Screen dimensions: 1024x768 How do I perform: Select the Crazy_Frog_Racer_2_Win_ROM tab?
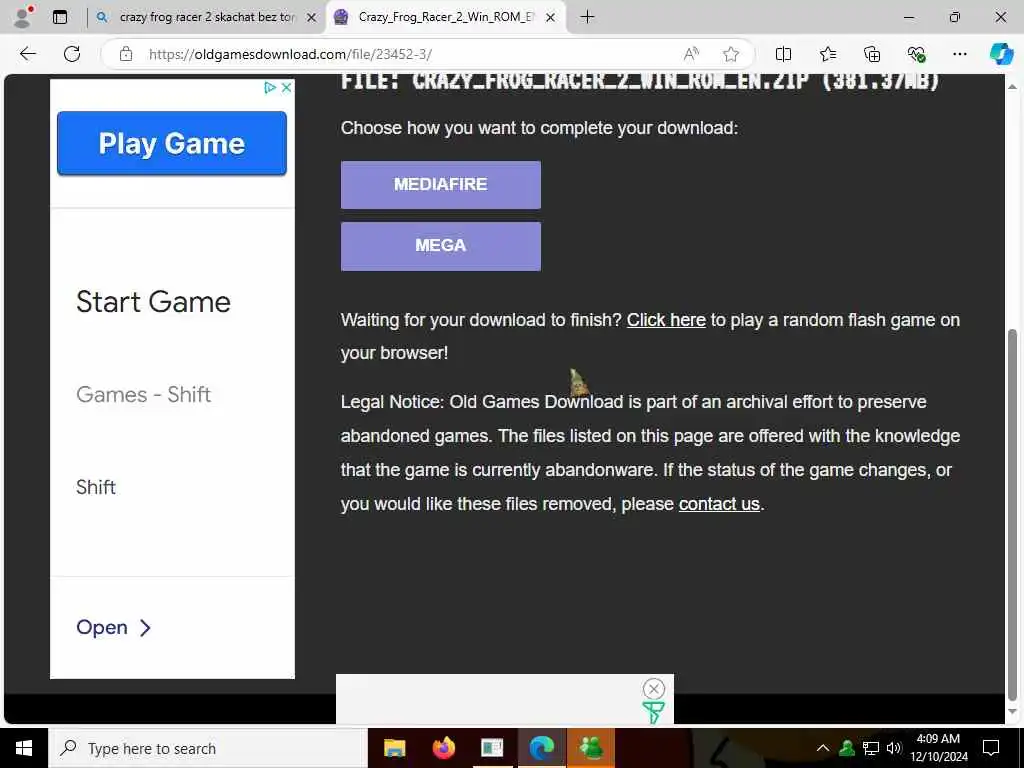pos(446,18)
